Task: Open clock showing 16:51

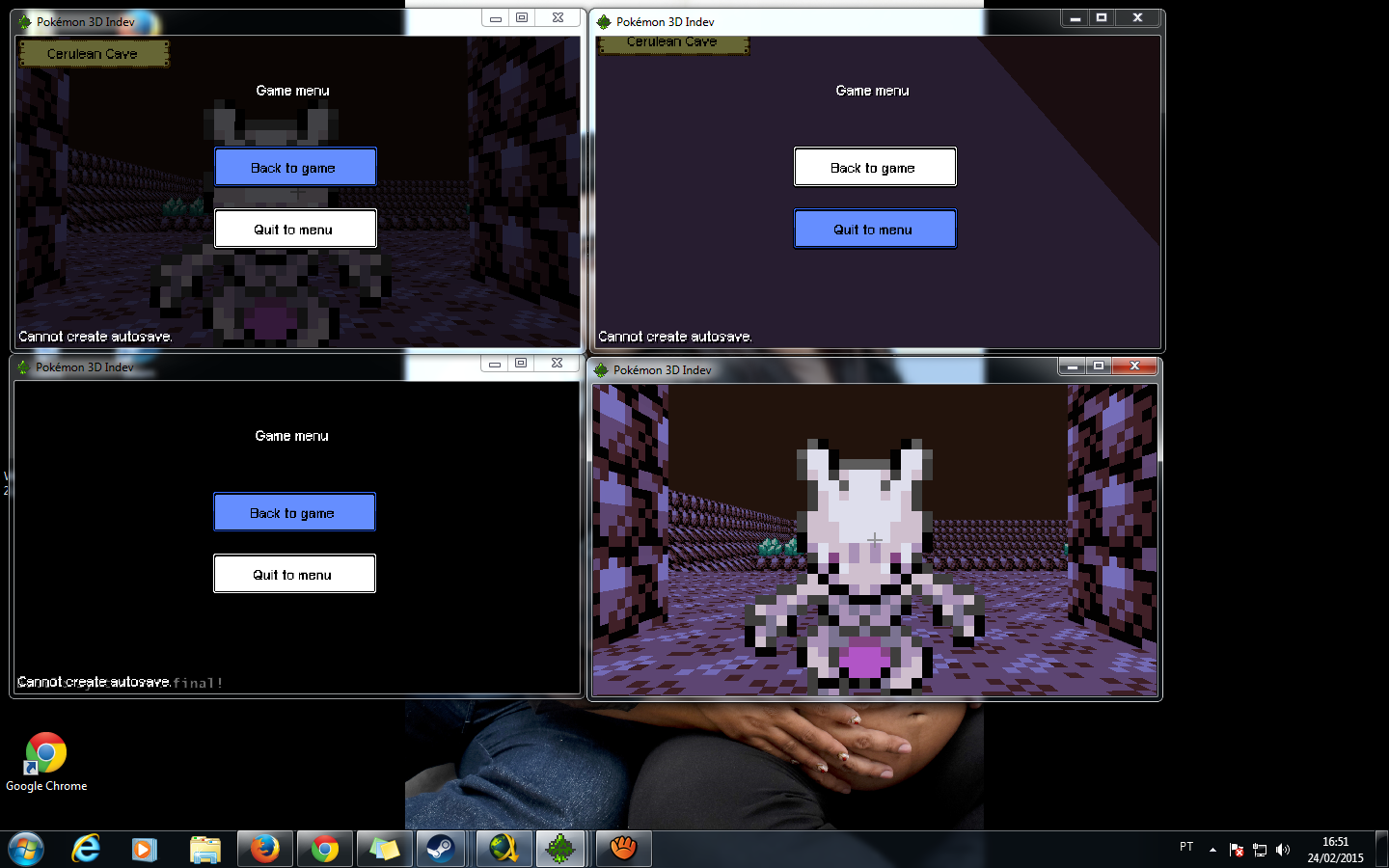Action: 1336,850
